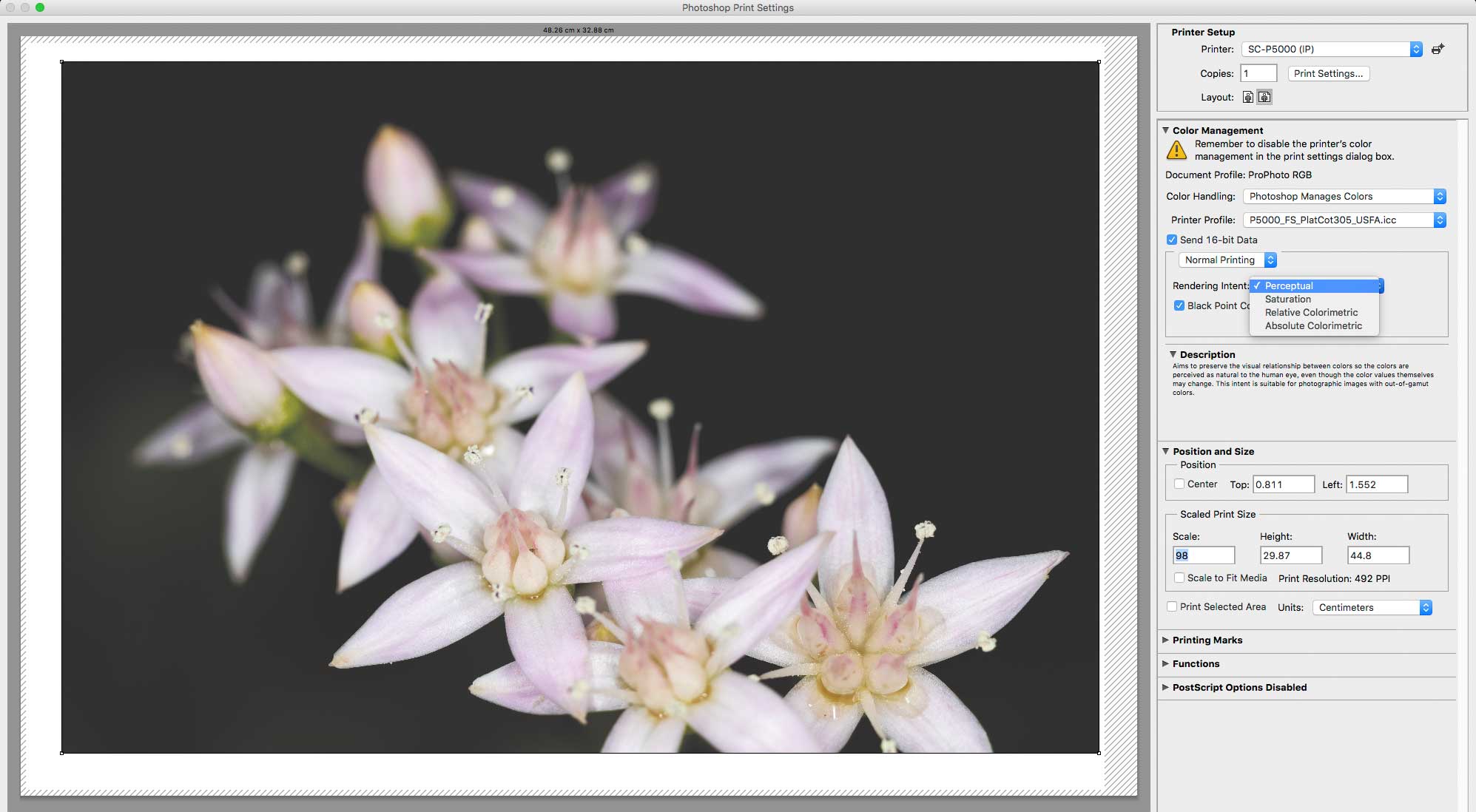
Task: Click the Document Profile: ProPhoto RGB text
Action: 1239,175
